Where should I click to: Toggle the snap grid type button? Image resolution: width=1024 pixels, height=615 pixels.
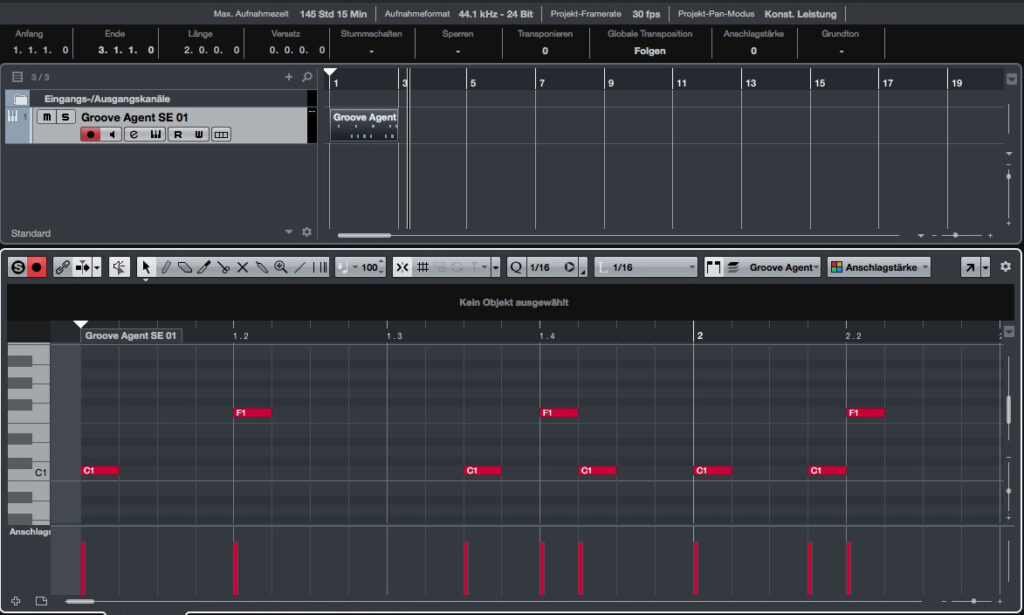(x=423, y=267)
